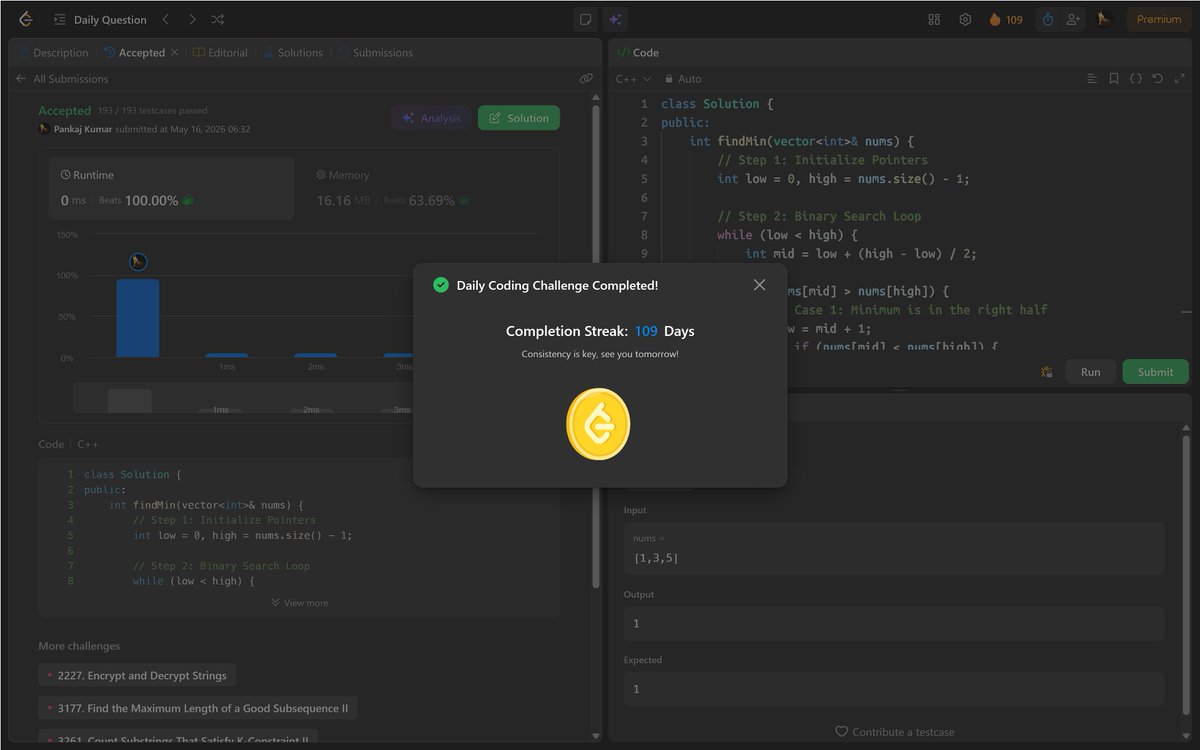The height and width of the screenshot is (750, 1200).
Task: Click the nums input value [1,3,5]
Action: coord(656,557)
